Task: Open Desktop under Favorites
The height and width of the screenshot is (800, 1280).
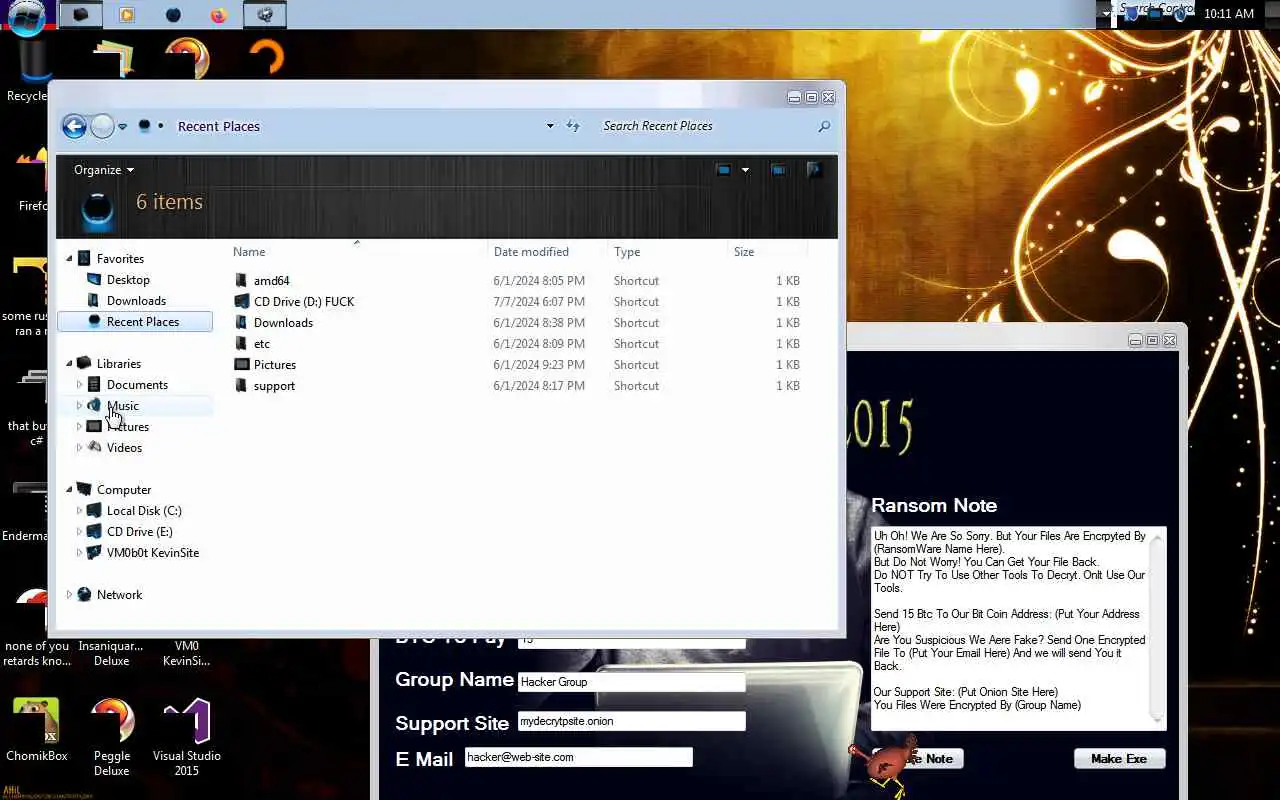Action: pyautogui.click(x=128, y=280)
